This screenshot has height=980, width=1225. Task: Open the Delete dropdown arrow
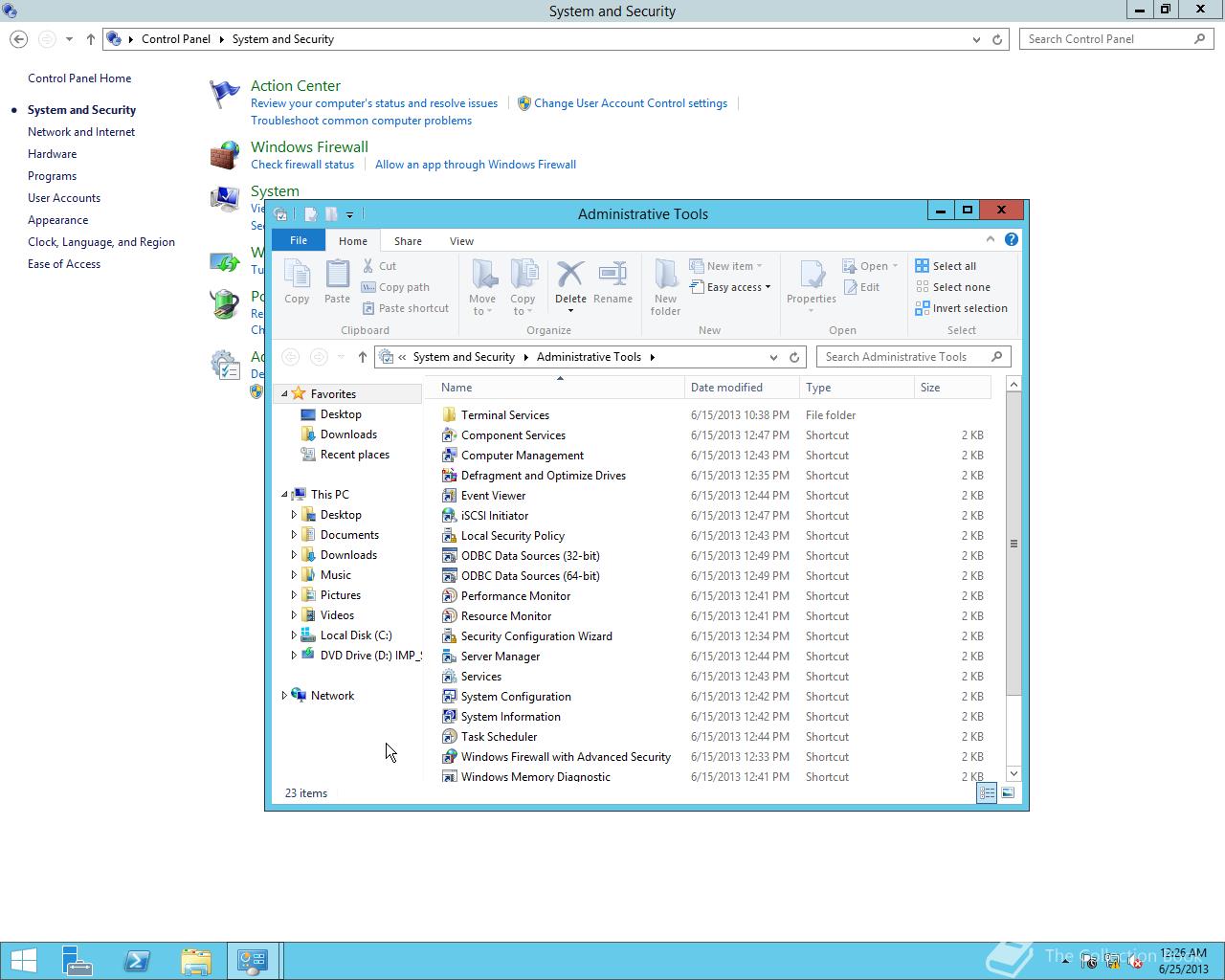[570, 311]
